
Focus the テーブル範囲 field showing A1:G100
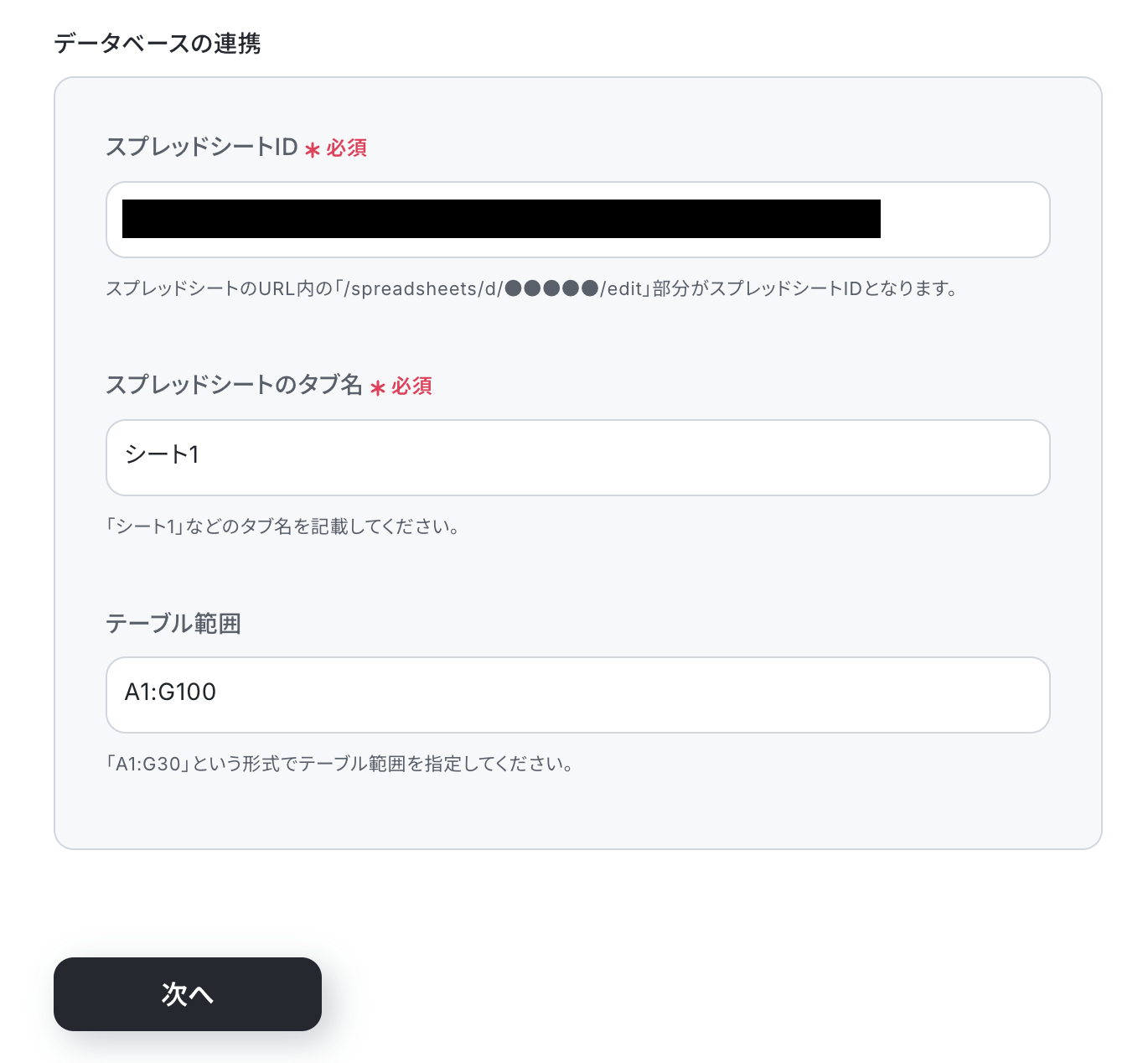point(577,695)
